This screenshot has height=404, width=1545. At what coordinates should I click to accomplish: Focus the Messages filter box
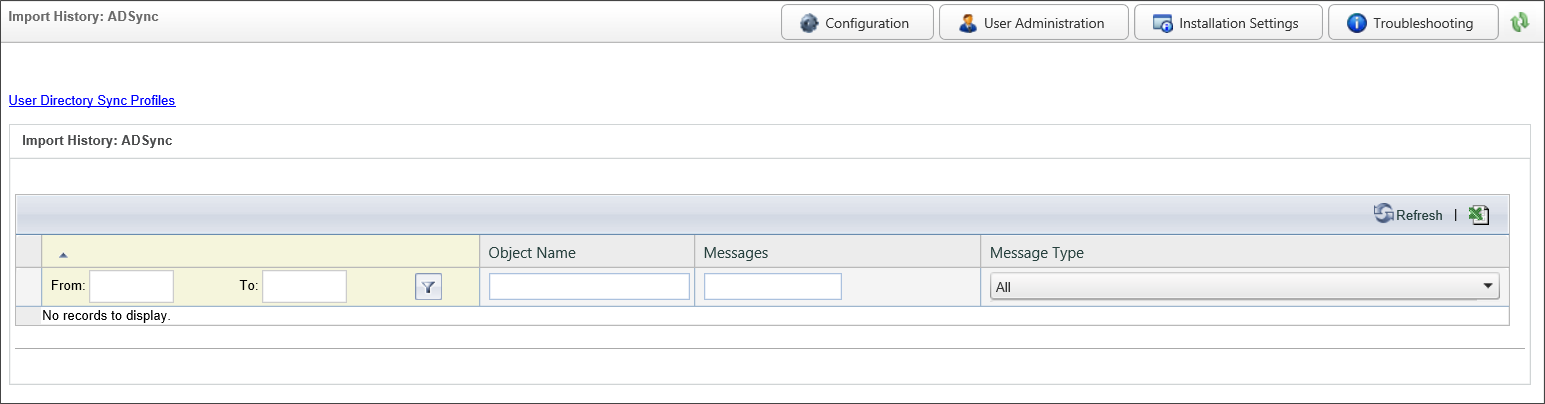tap(772, 287)
